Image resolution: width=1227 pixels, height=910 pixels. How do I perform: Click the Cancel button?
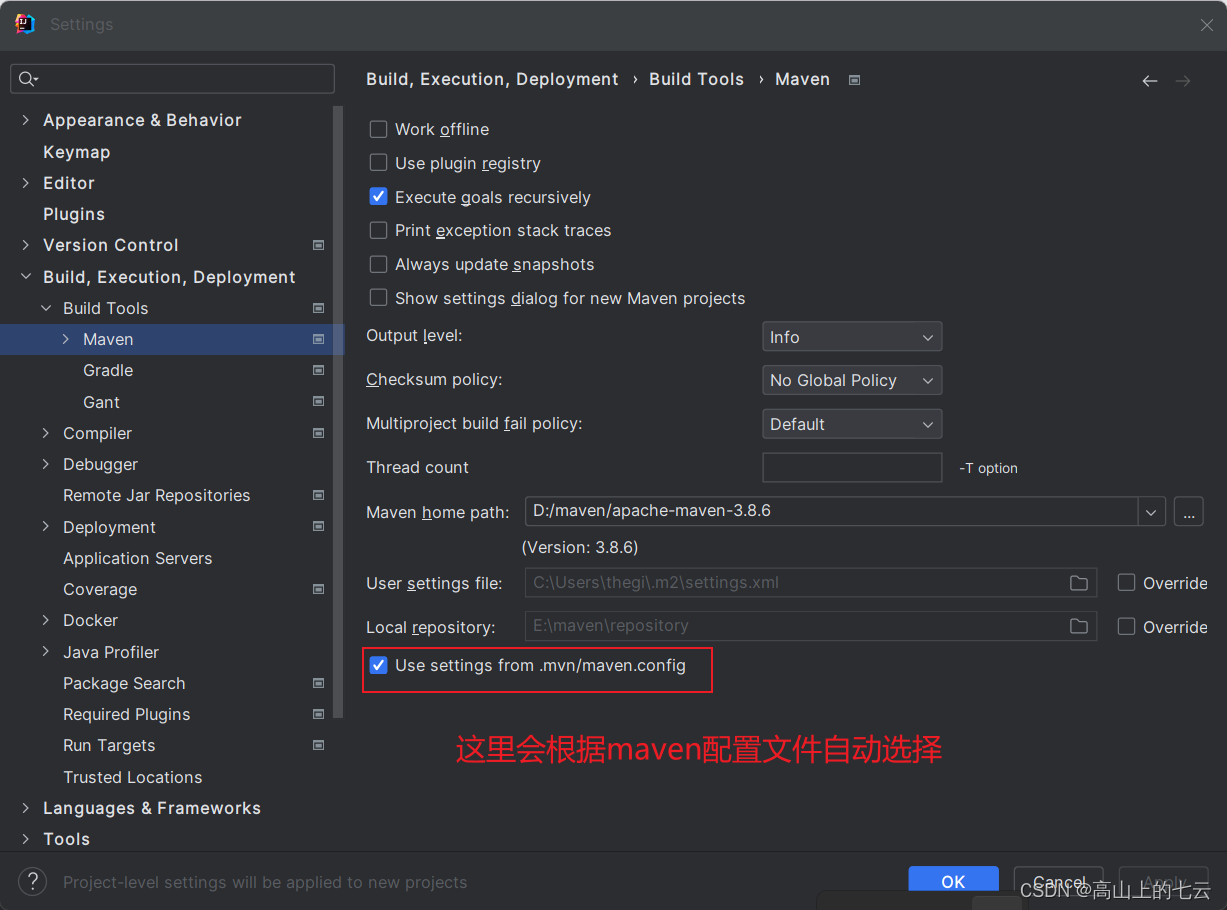click(1058, 881)
